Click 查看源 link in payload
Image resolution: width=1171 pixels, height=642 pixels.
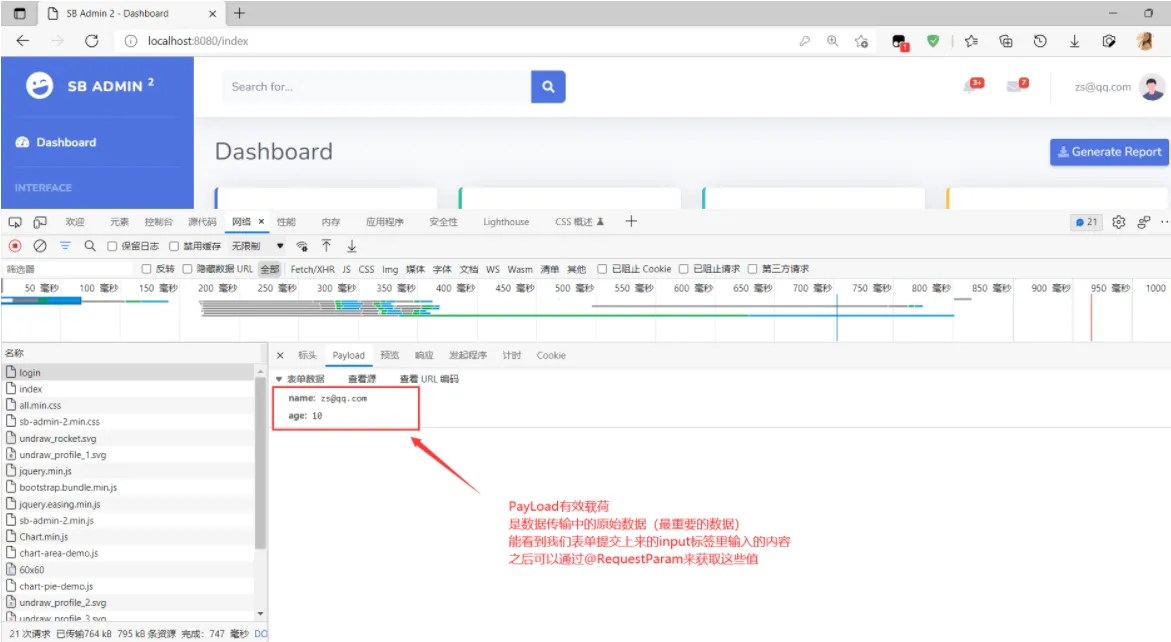point(362,379)
